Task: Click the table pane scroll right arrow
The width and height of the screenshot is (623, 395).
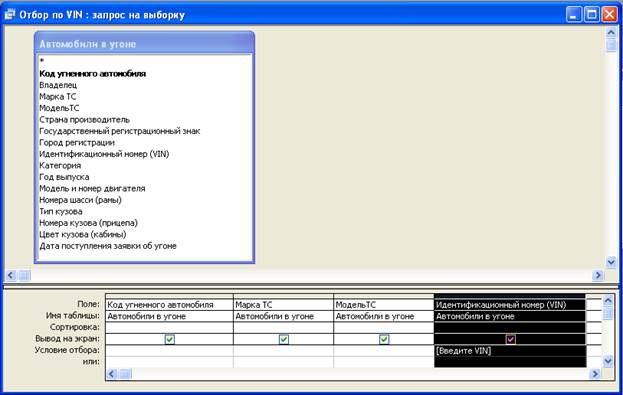Action: click(597, 275)
